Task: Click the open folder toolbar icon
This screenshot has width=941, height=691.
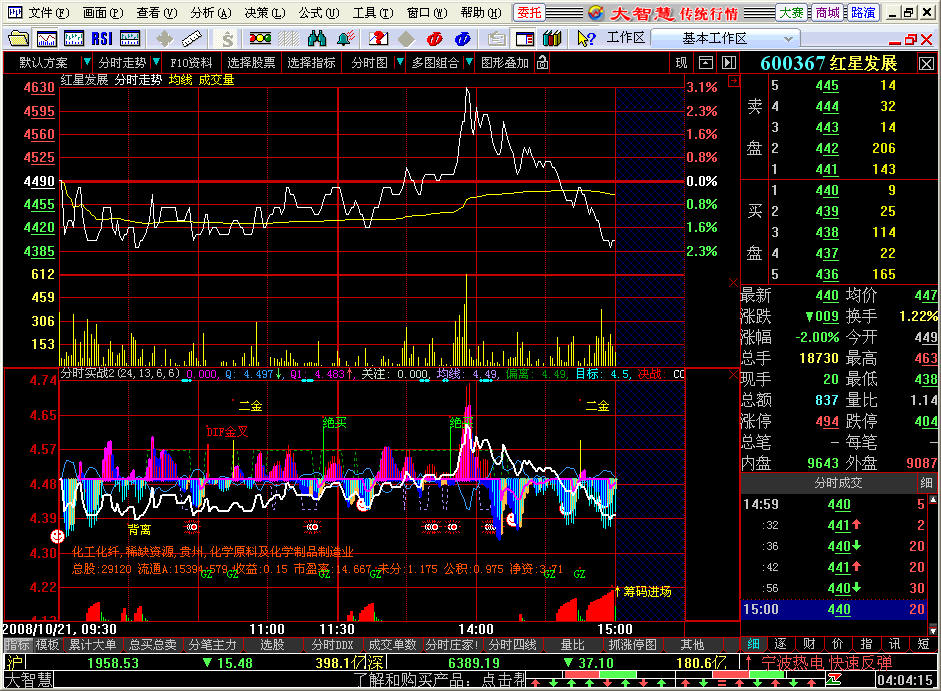Action: [x=19, y=39]
